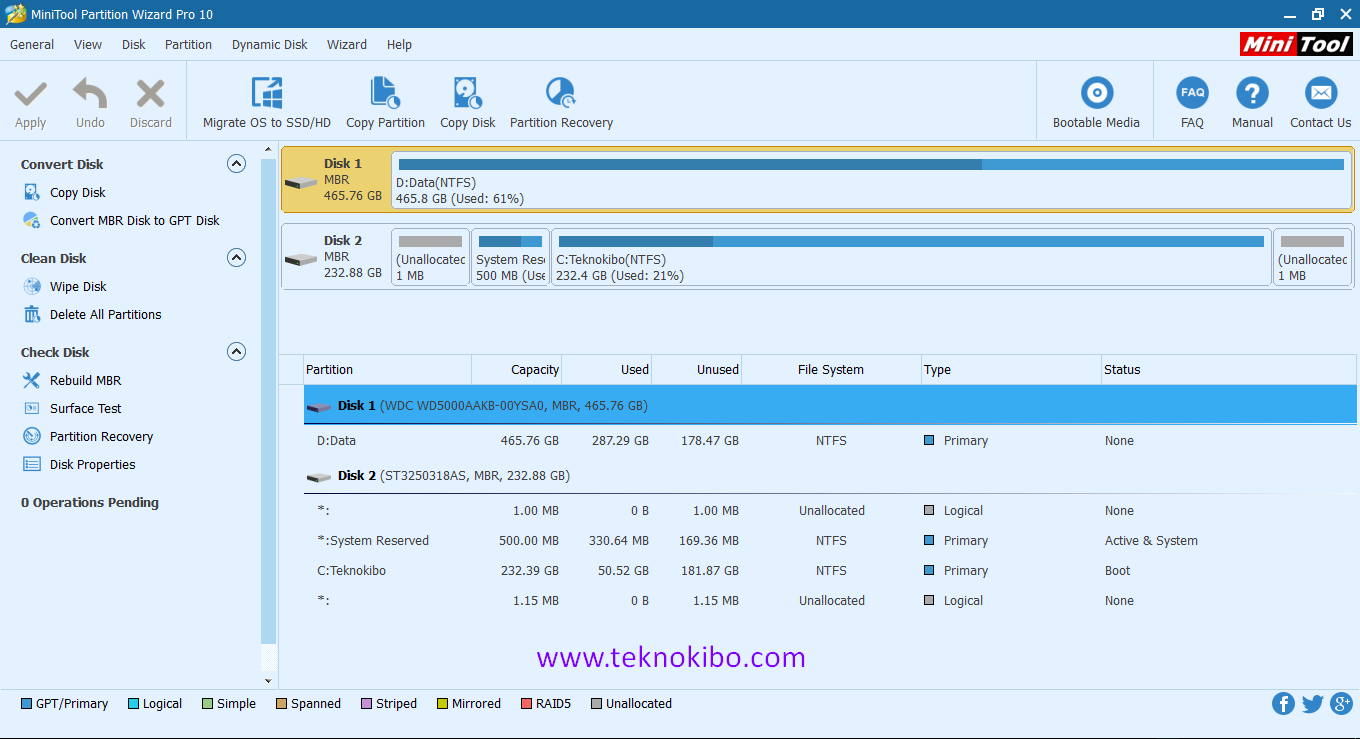Screen dimensions: 1360x739
Task: Click the Twitter icon in the status bar
Action: point(1312,703)
